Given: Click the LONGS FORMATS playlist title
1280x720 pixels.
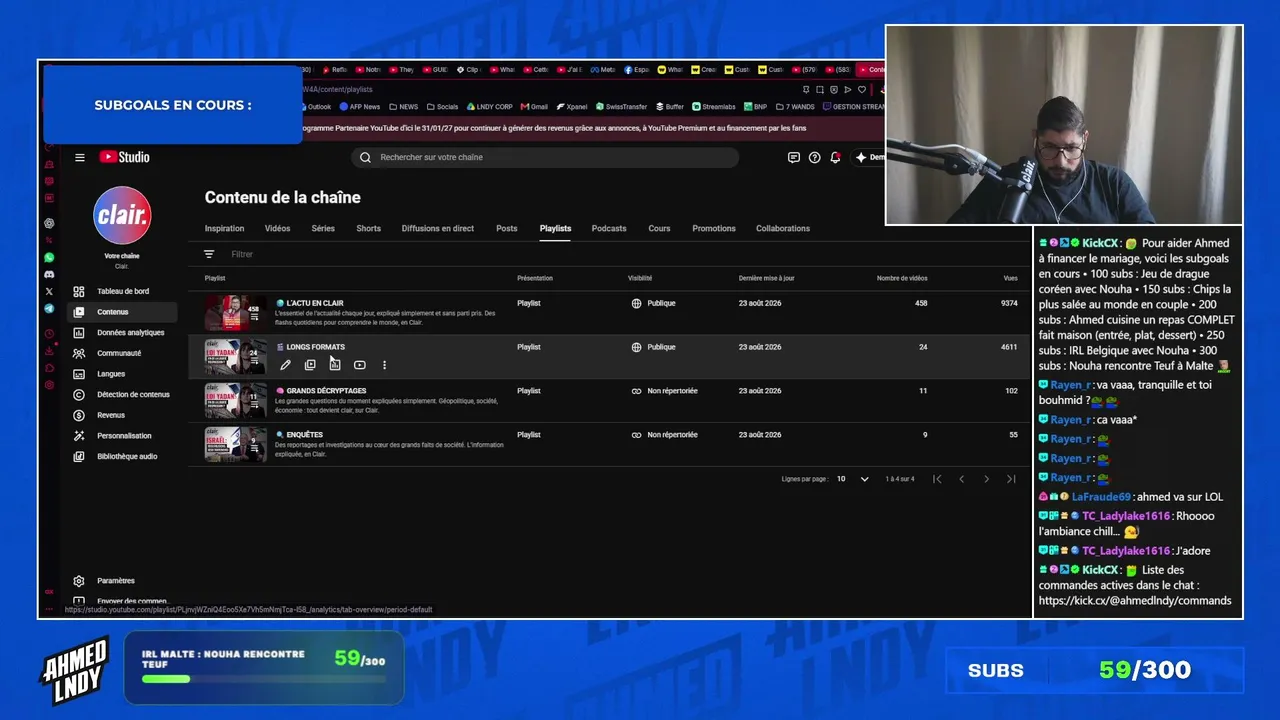Looking at the screenshot, I should point(315,347).
